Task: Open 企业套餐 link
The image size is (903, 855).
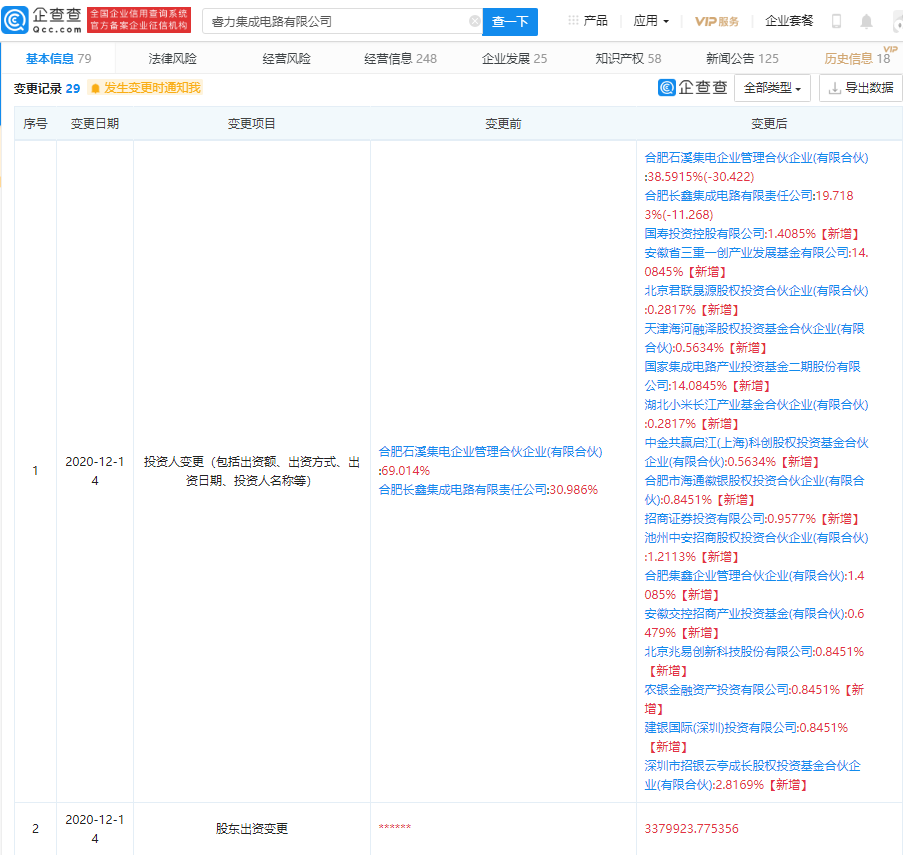Action: coord(789,21)
